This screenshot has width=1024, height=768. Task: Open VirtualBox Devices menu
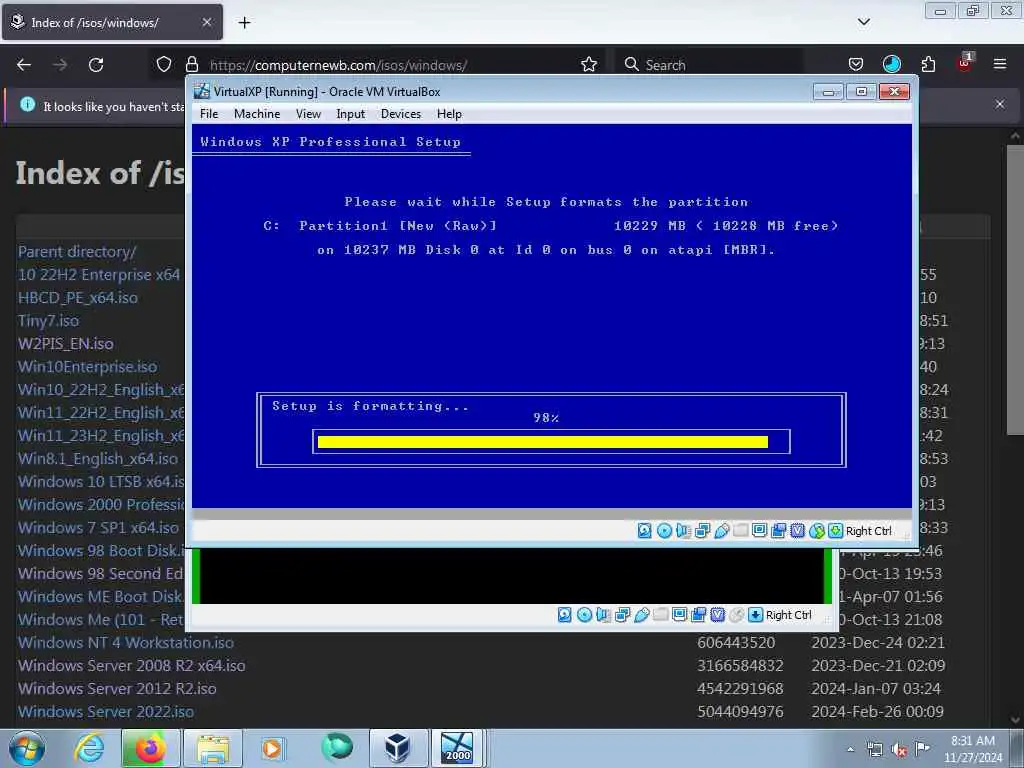pyautogui.click(x=401, y=114)
